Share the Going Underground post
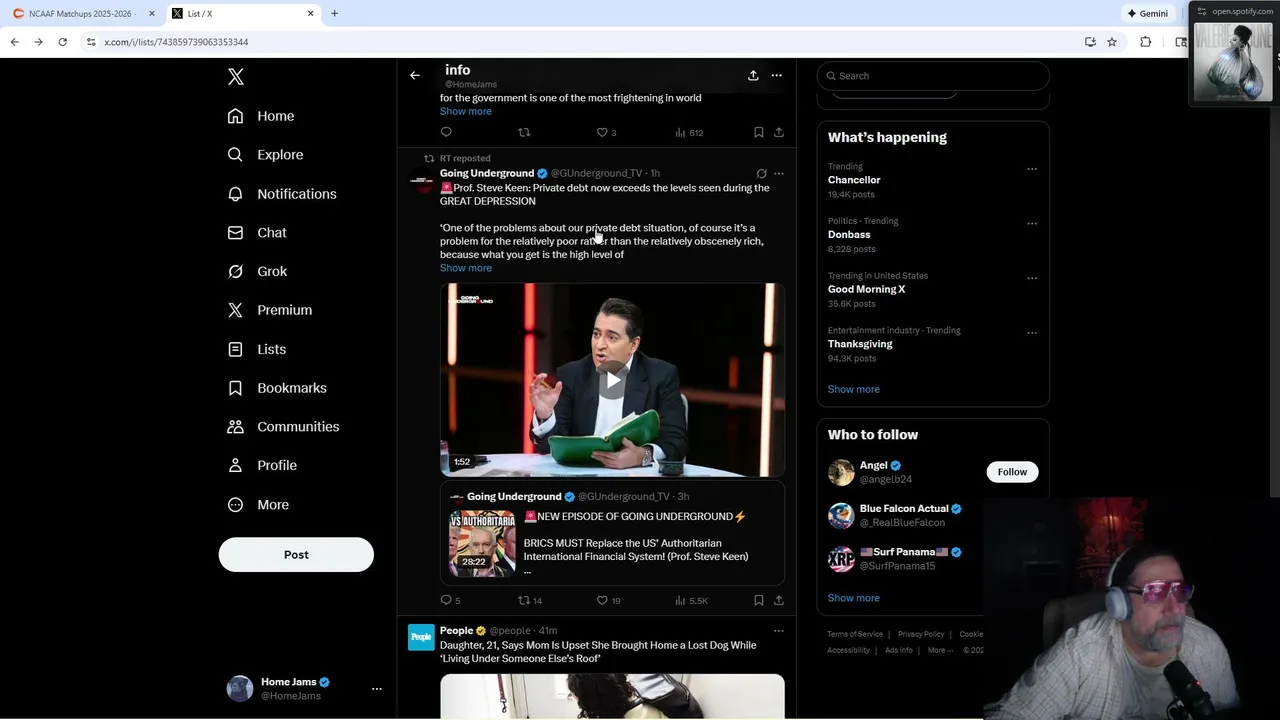 click(x=779, y=600)
